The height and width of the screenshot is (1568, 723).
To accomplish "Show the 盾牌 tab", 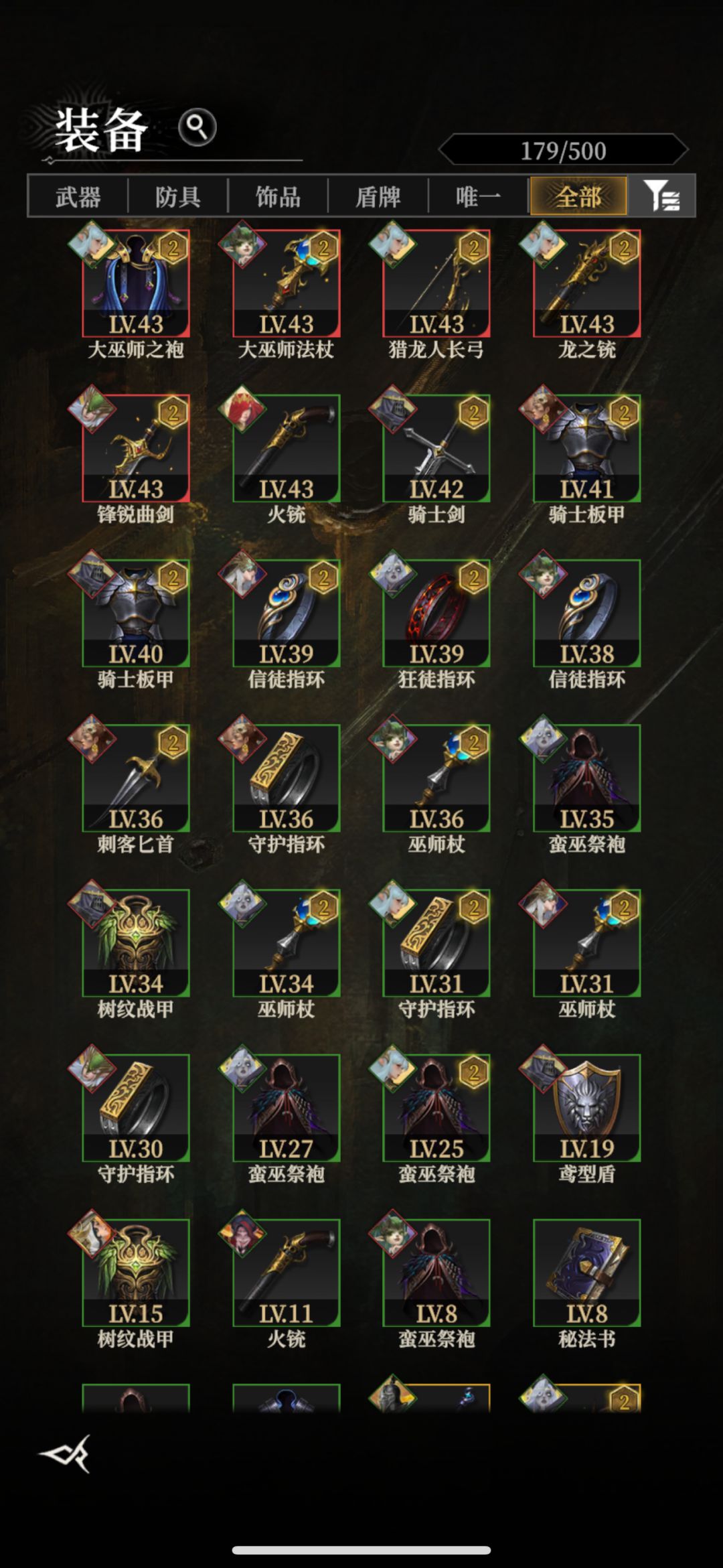I will pos(378,196).
